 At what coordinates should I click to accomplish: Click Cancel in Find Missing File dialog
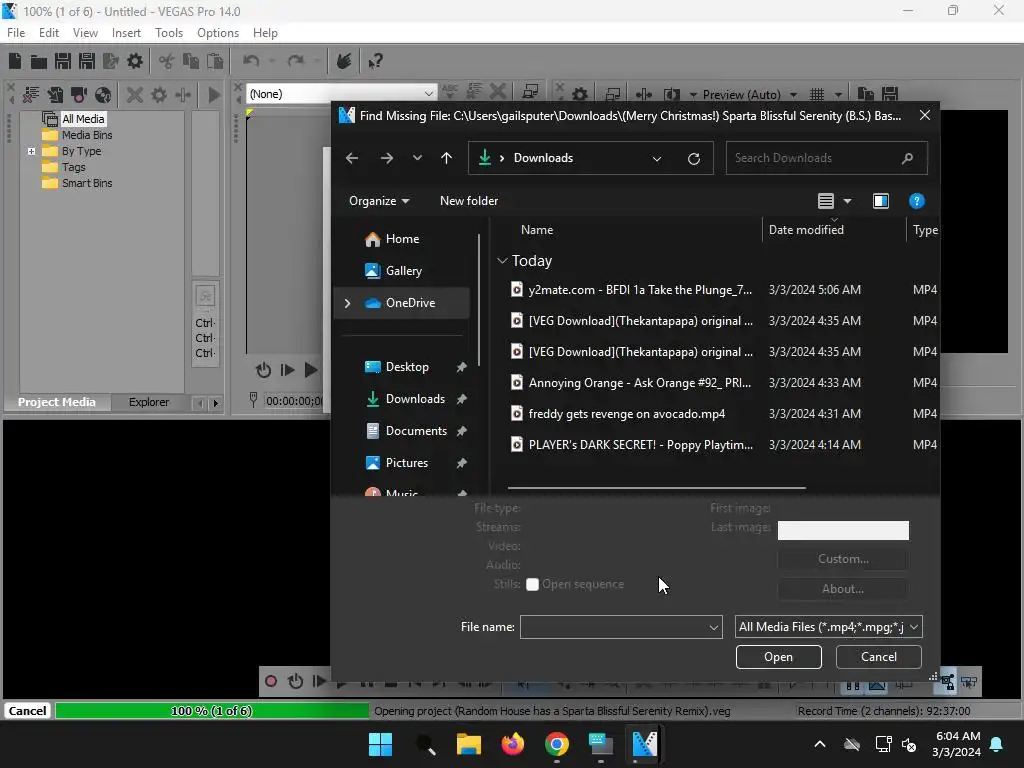pos(878,657)
